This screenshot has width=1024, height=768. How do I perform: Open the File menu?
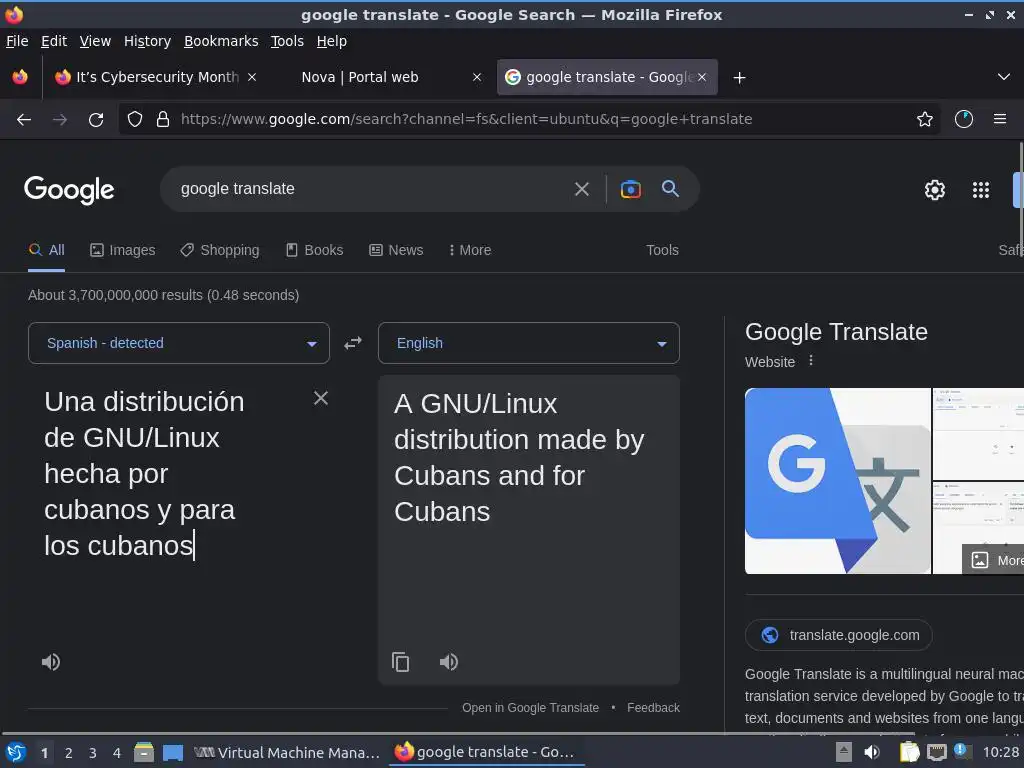click(x=17, y=41)
